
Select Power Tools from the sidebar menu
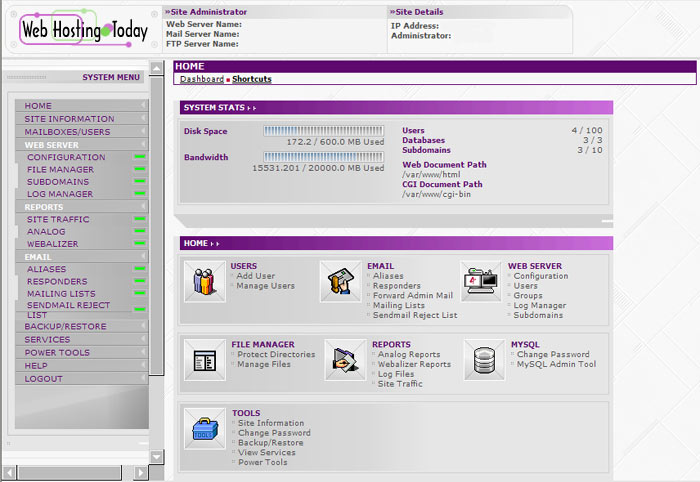click(57, 353)
